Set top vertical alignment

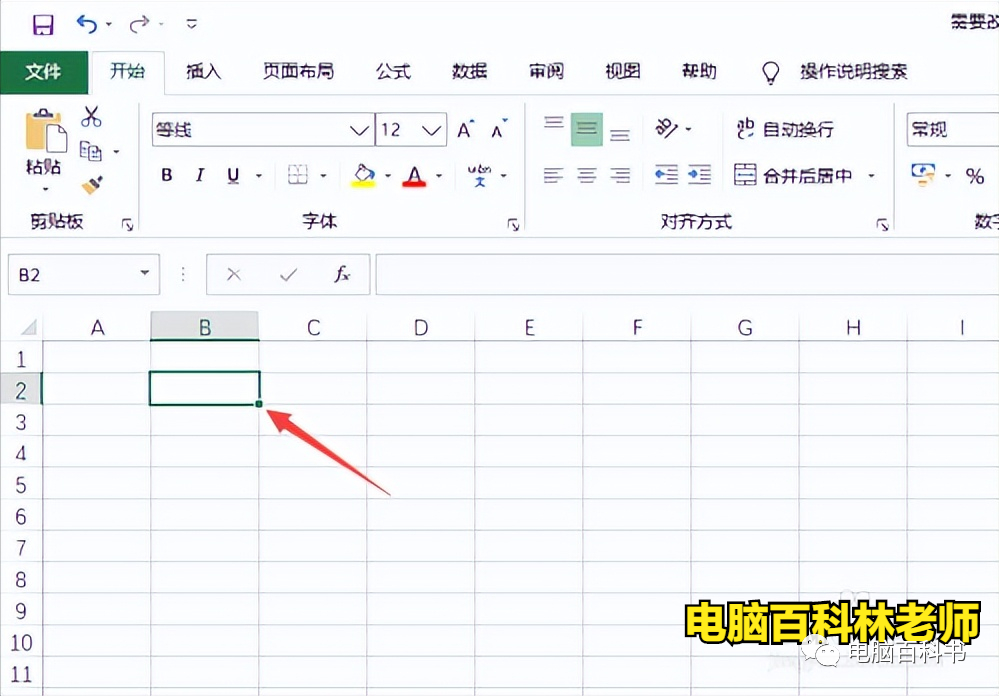click(553, 123)
